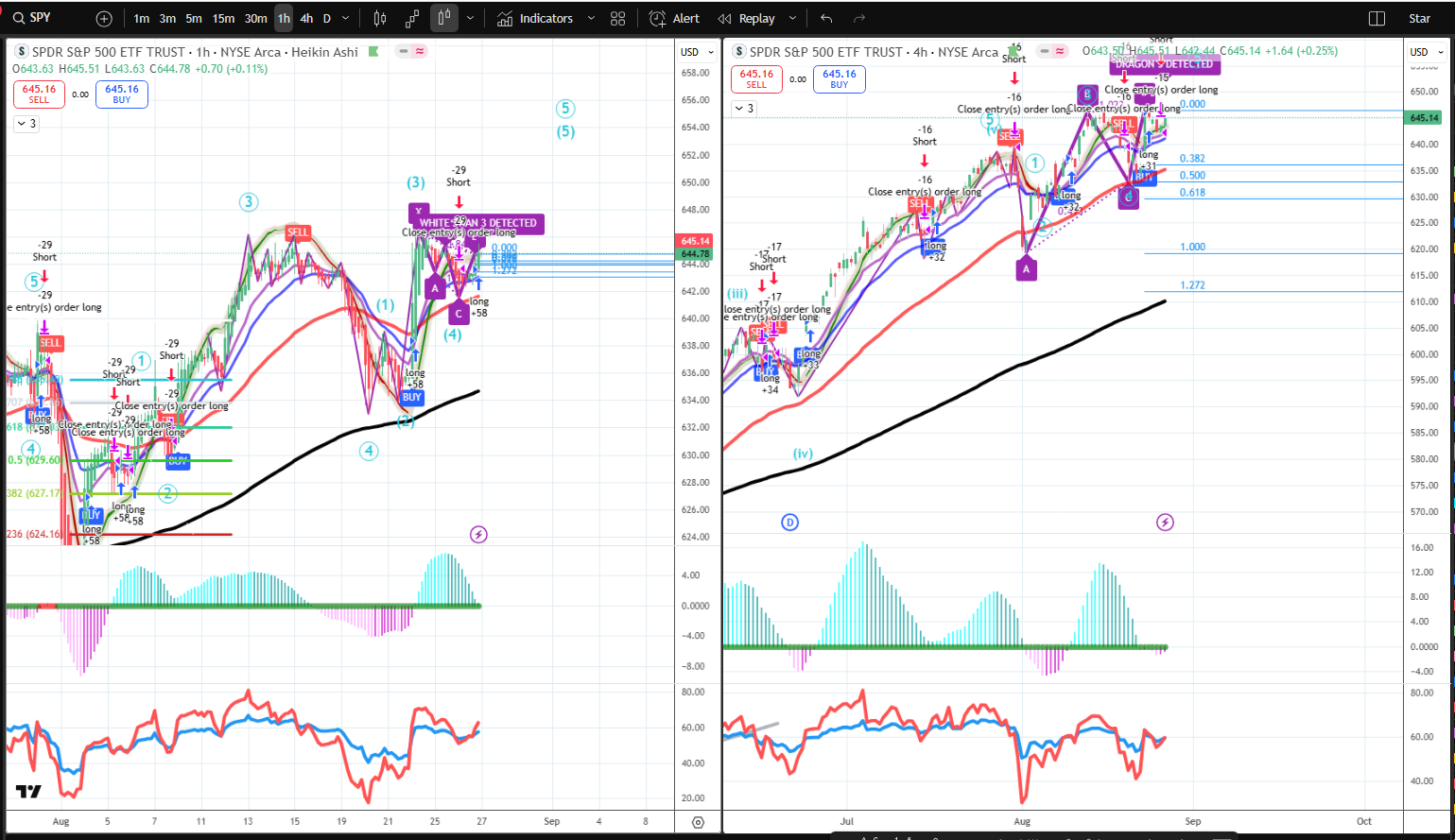Select the 3m timeframe
This screenshot has height=840, width=1455.
tap(167, 19)
